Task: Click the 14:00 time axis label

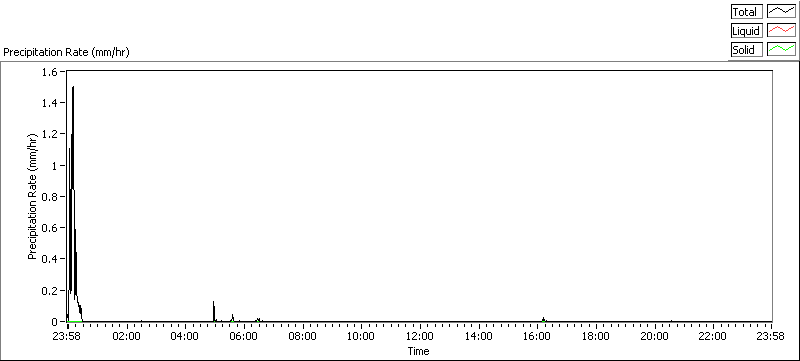Action: pos(479,336)
